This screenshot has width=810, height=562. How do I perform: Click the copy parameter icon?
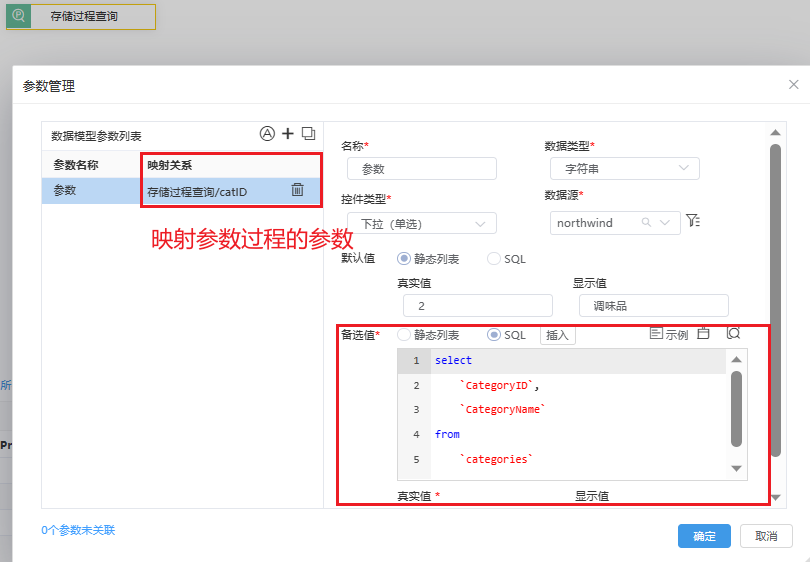(x=308, y=134)
